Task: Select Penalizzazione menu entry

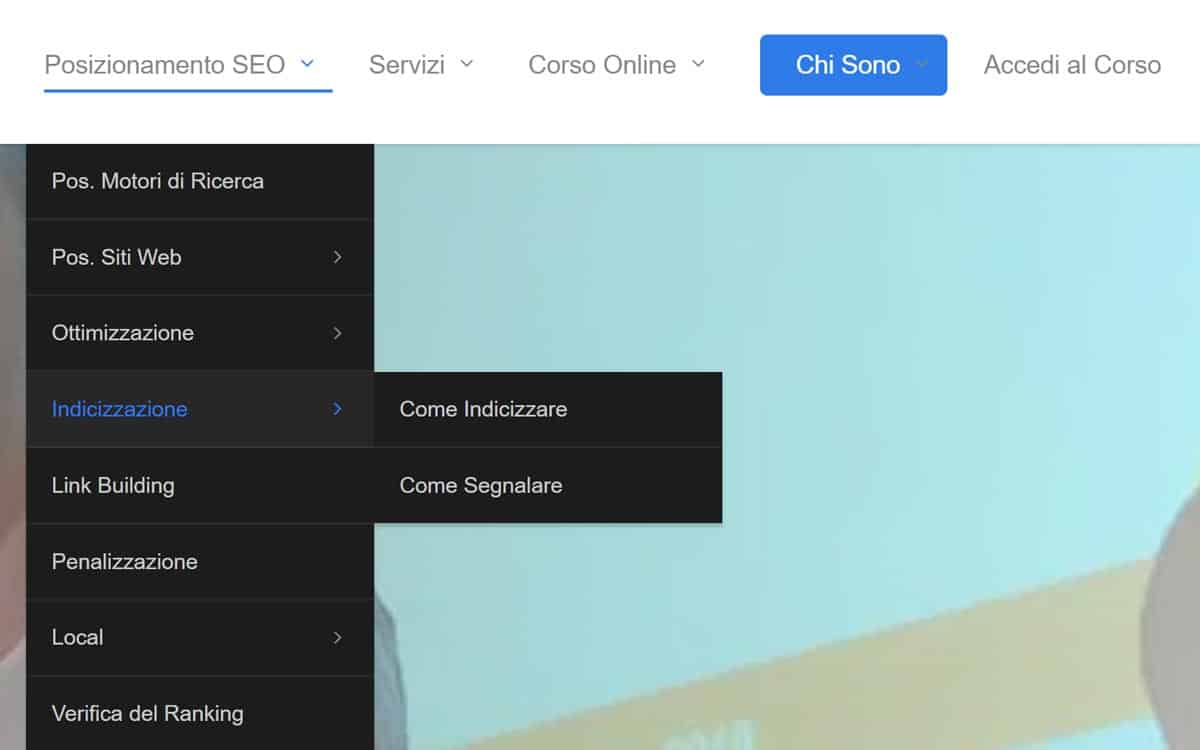Action: tap(200, 561)
